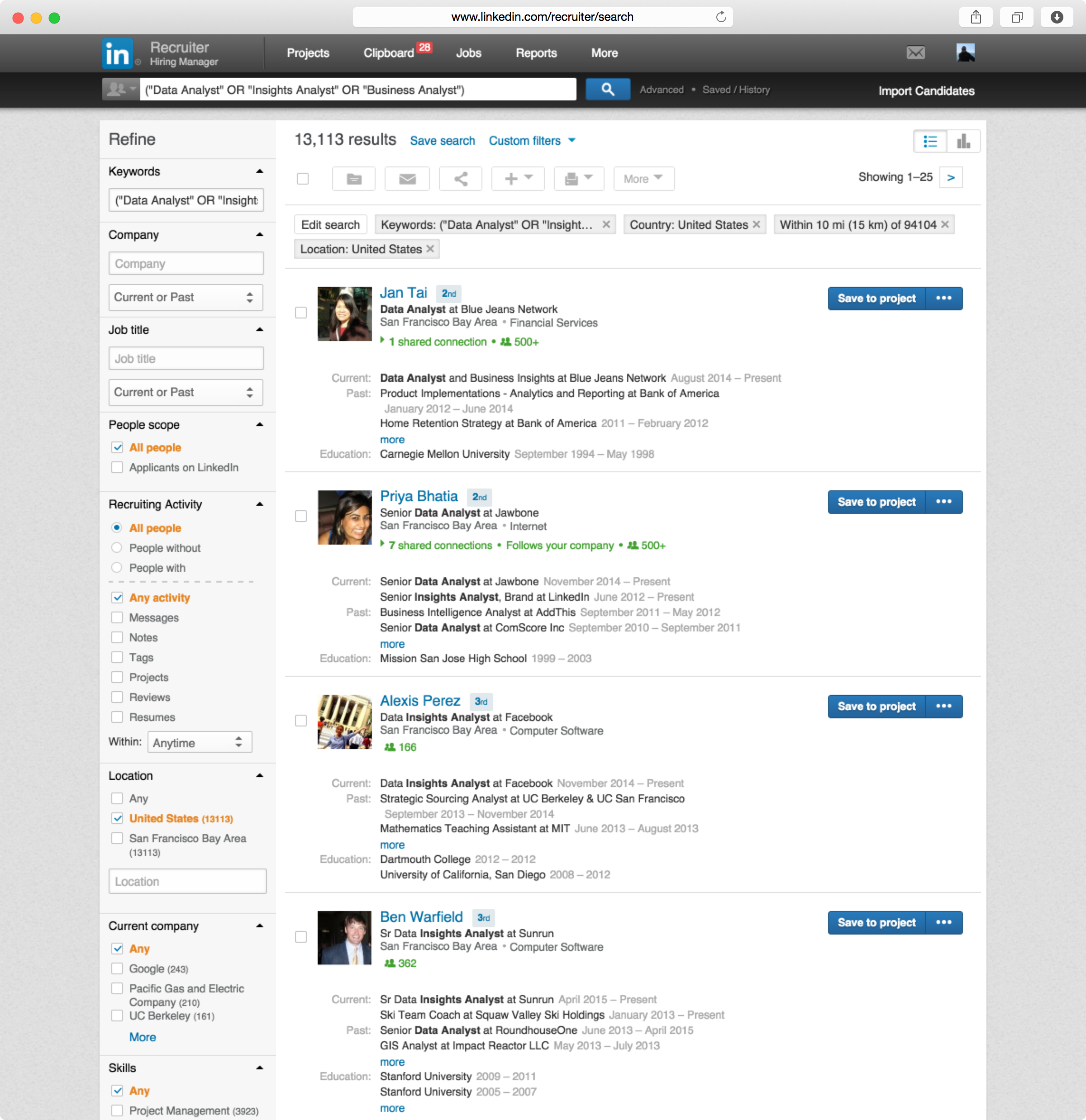Click the Safari download icon
The image size is (1086, 1120).
pos(1056,17)
